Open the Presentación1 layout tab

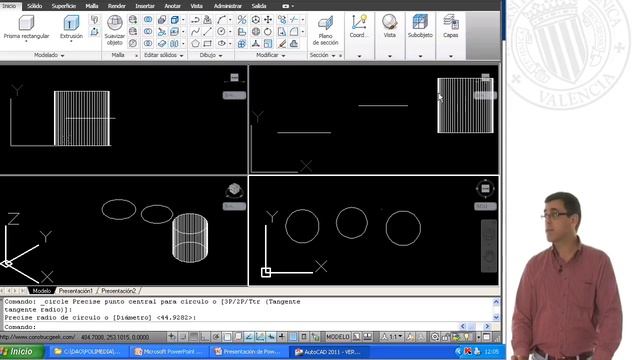tap(76, 291)
